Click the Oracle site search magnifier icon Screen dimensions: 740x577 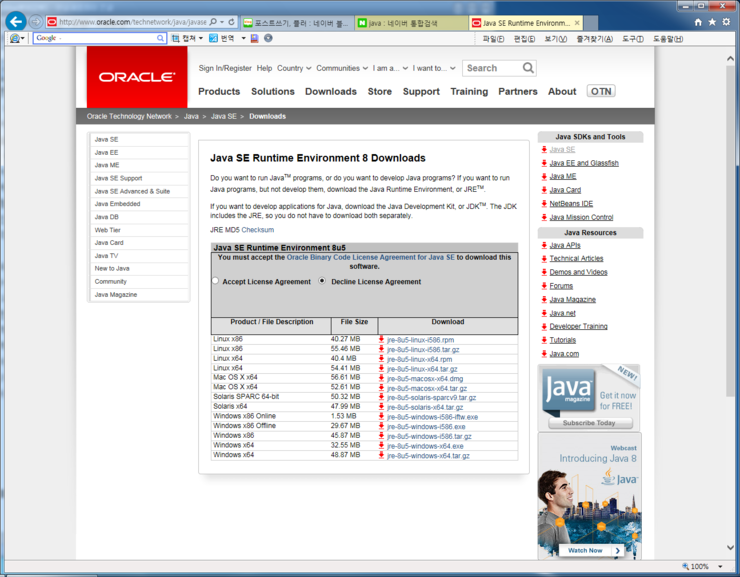pos(528,68)
